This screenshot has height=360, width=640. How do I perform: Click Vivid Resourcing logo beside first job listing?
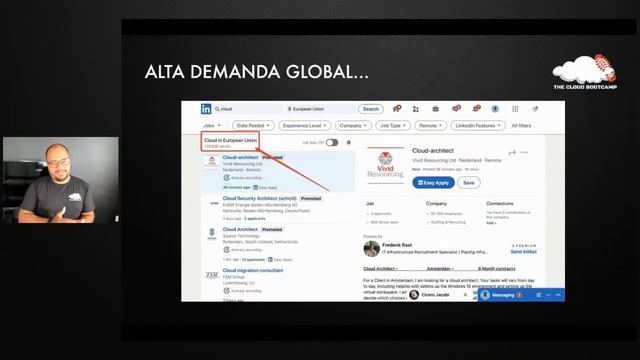tap(212, 161)
